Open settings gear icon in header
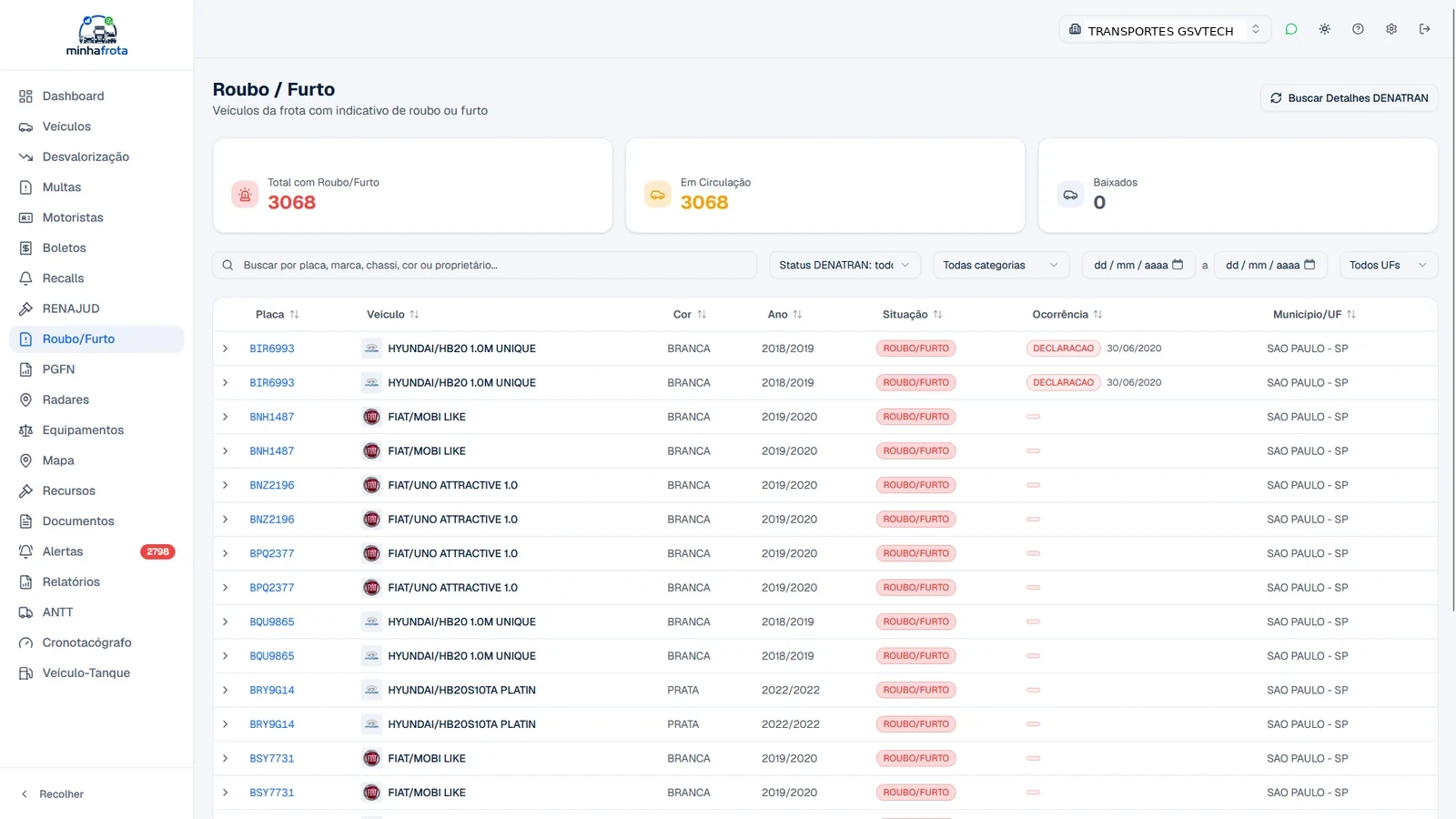Screen dimensions: 1456x819 [1391, 29]
